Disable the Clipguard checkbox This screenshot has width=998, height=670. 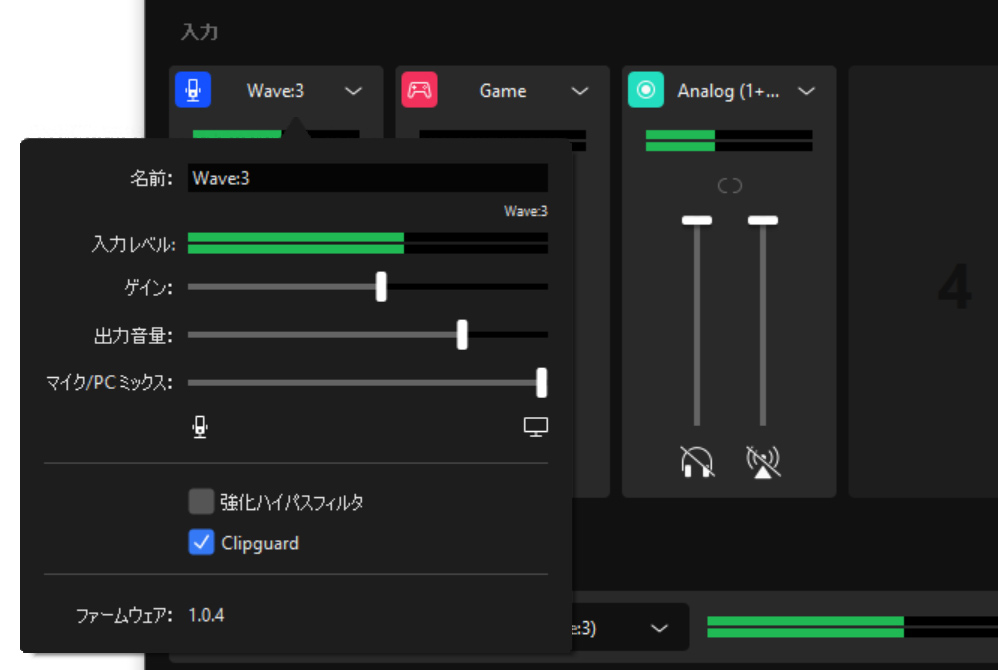click(x=201, y=543)
